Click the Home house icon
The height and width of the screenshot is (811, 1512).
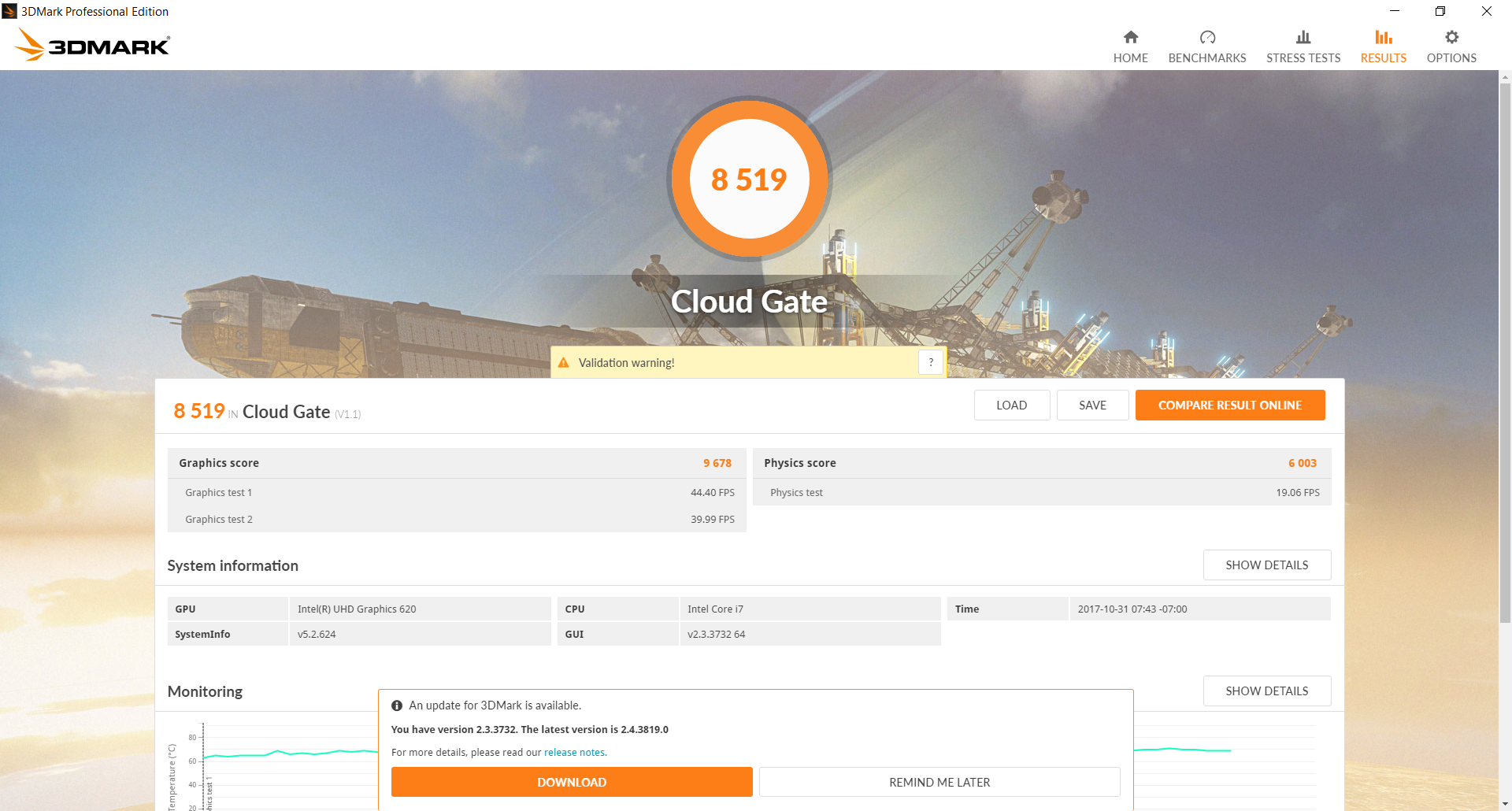tap(1131, 37)
